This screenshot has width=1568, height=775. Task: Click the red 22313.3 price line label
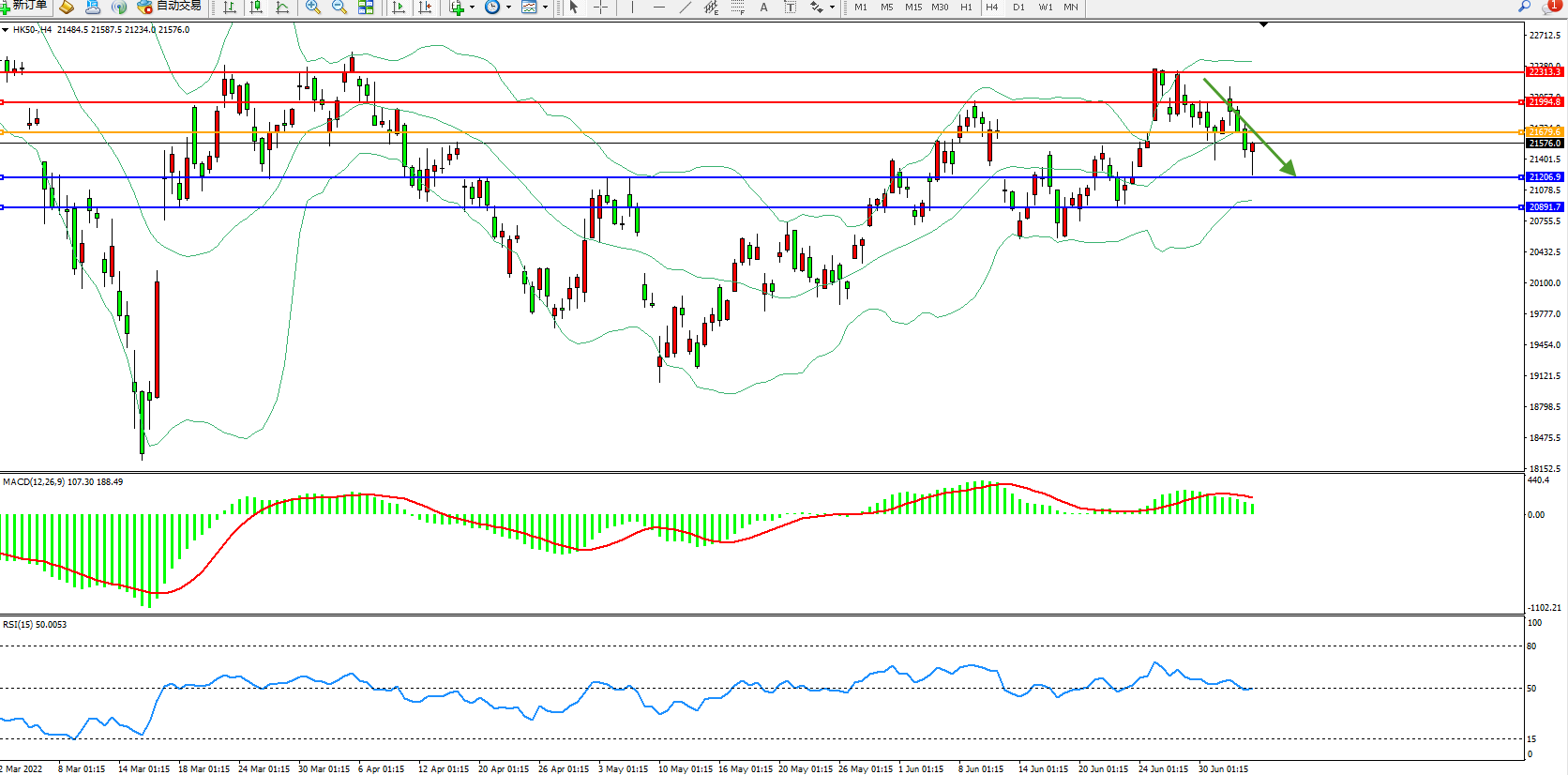click(1544, 72)
